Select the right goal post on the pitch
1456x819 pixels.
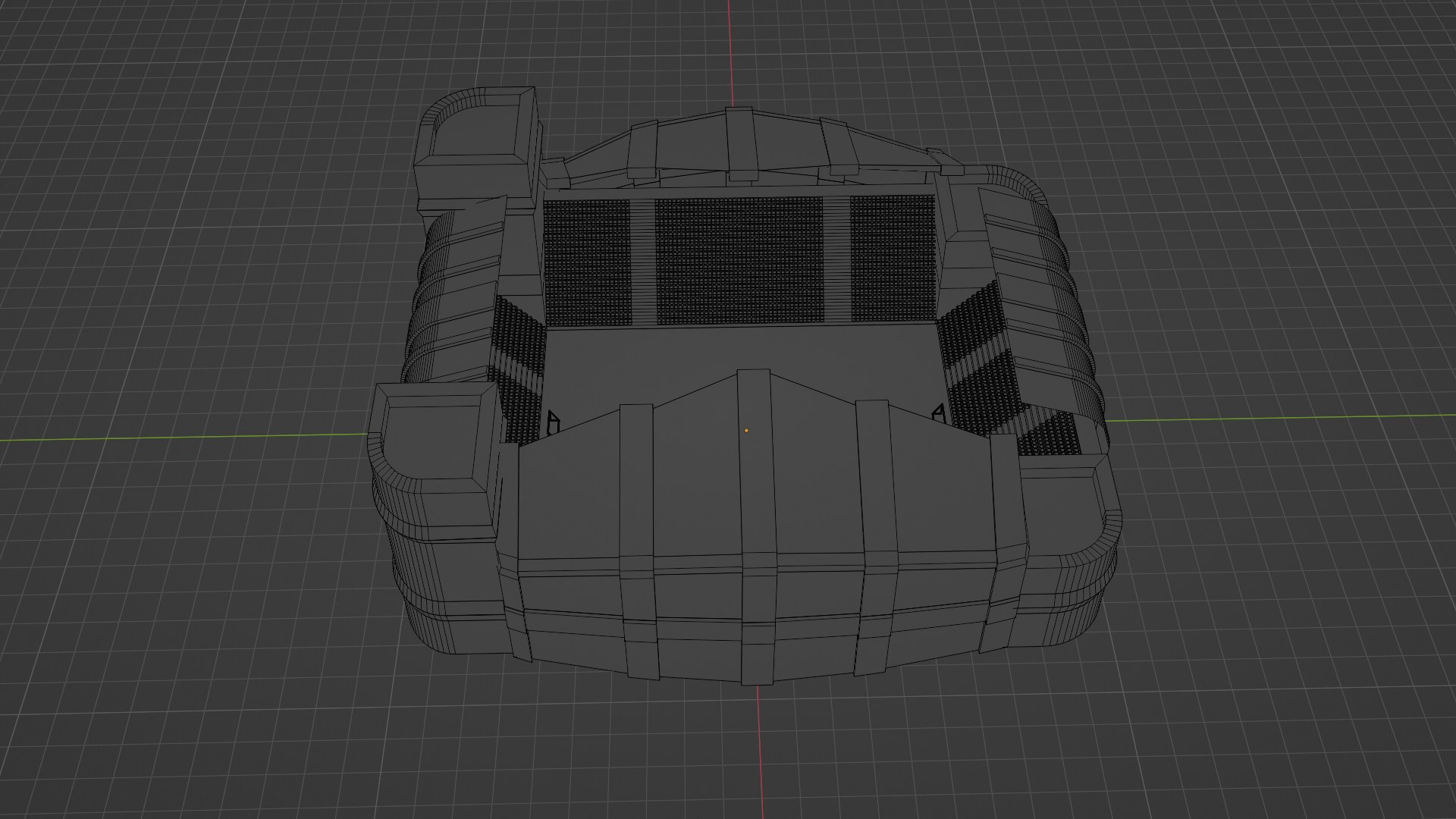coord(939,413)
